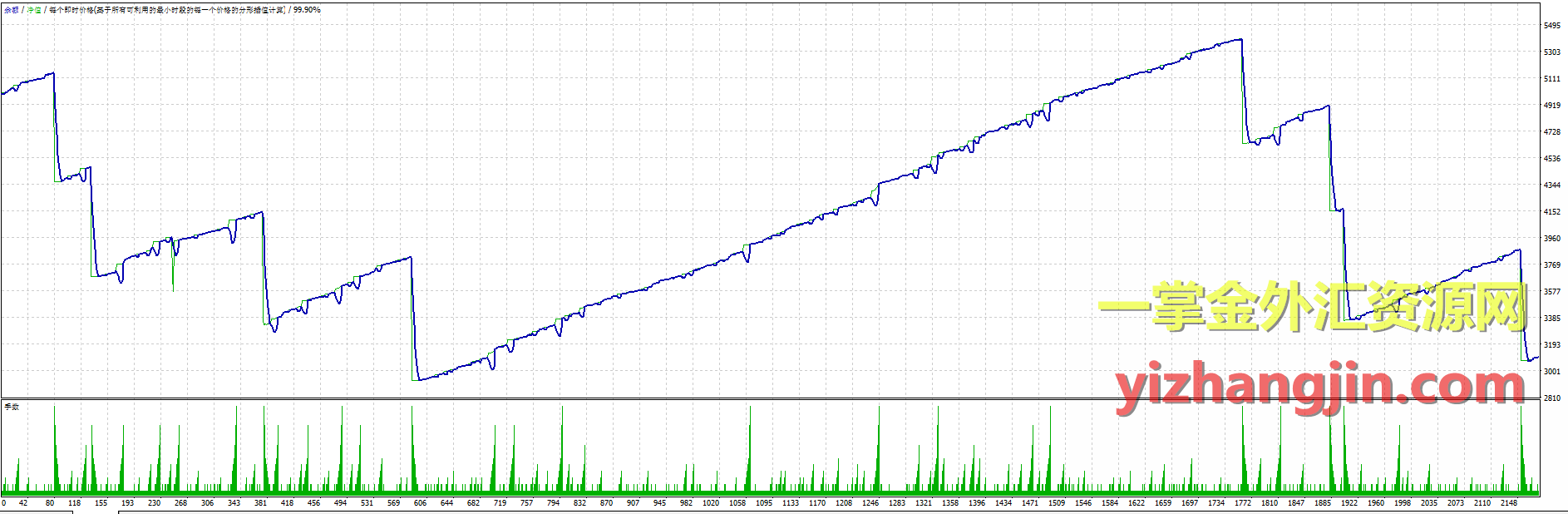Click trade number 2035 on the bottom axis
The image size is (1568, 514).
tap(1429, 503)
